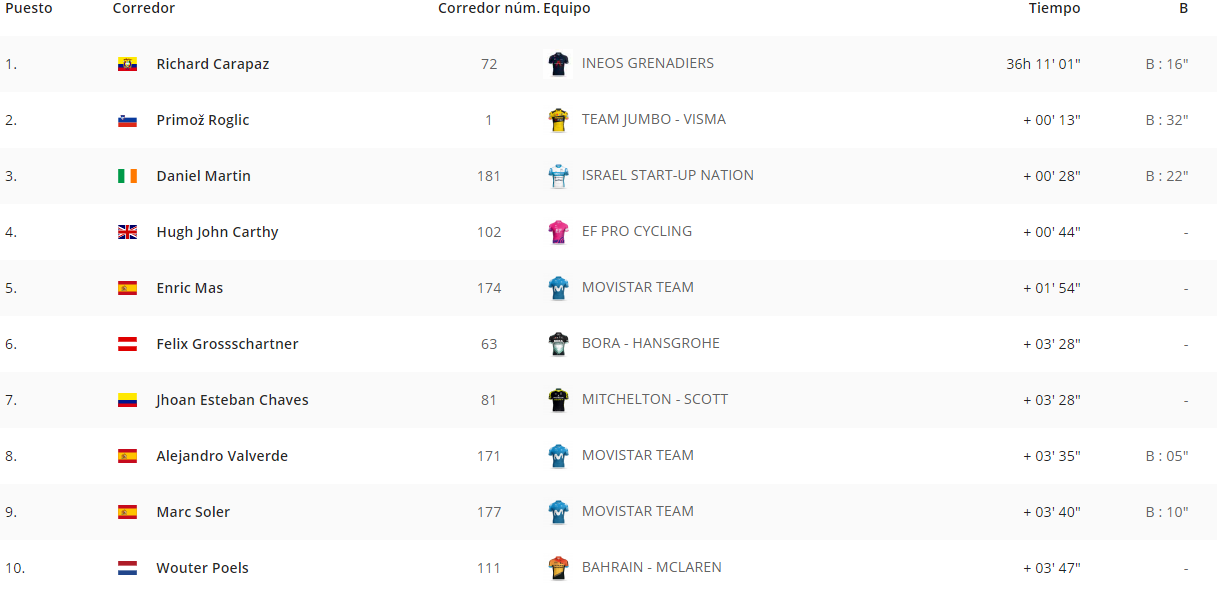Click the Bahrain-McLaren jersey icon
Image resolution: width=1217 pixels, height=596 pixels.
[558, 568]
